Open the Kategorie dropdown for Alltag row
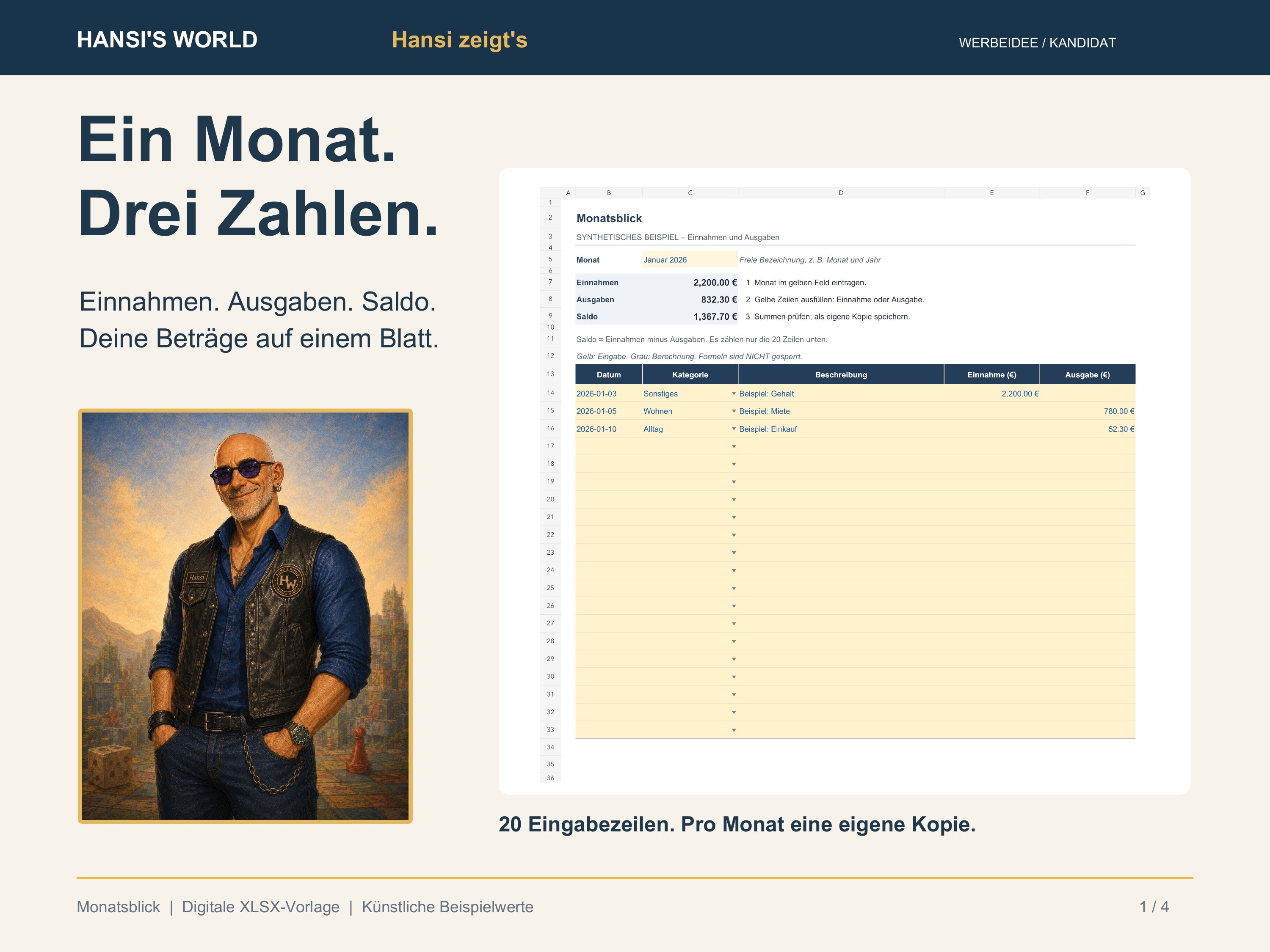The height and width of the screenshot is (952, 1270). tap(734, 429)
